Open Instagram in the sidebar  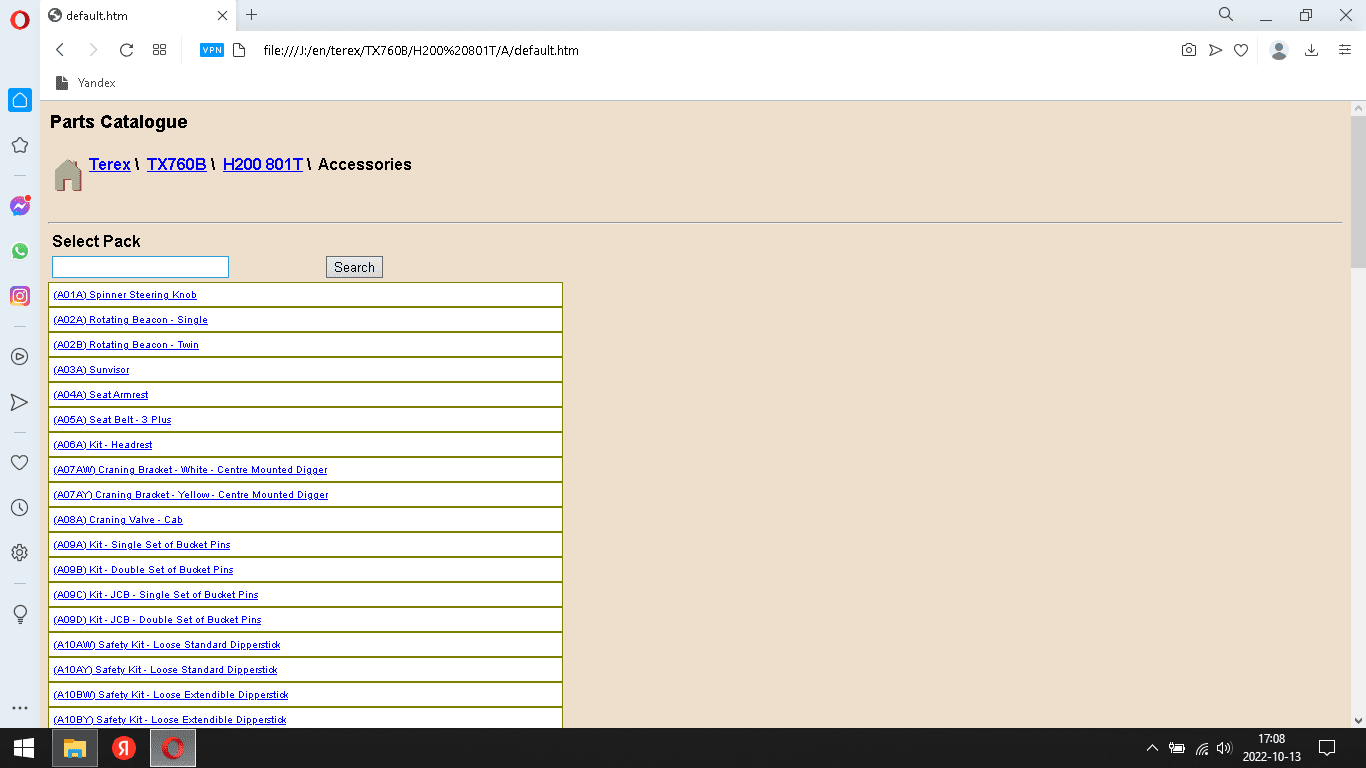click(x=19, y=296)
